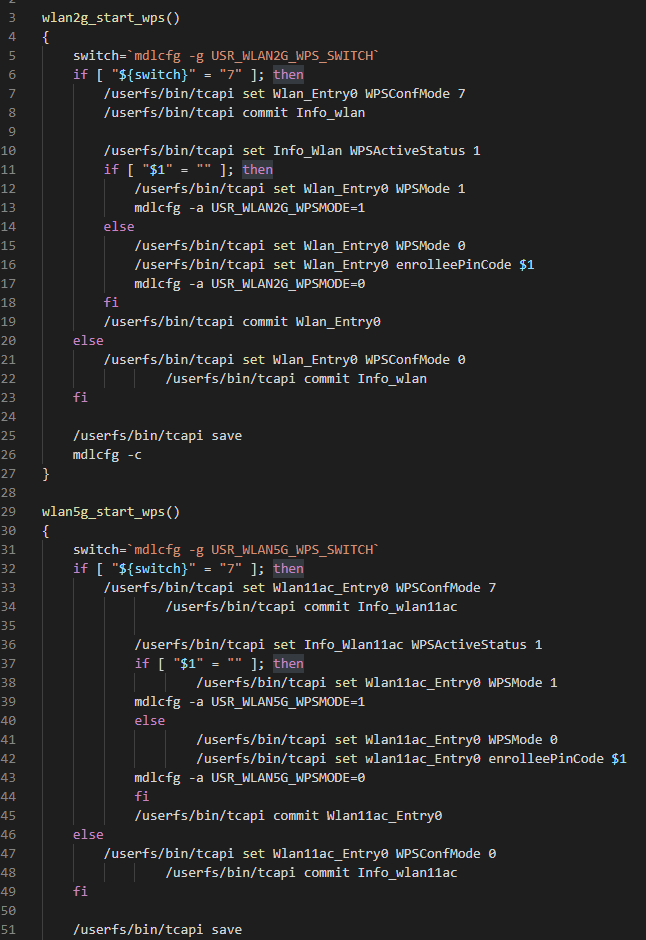Image resolution: width=646 pixels, height=940 pixels.
Task: Click the wlan5g_start_wps() function name
Action: click(111, 512)
